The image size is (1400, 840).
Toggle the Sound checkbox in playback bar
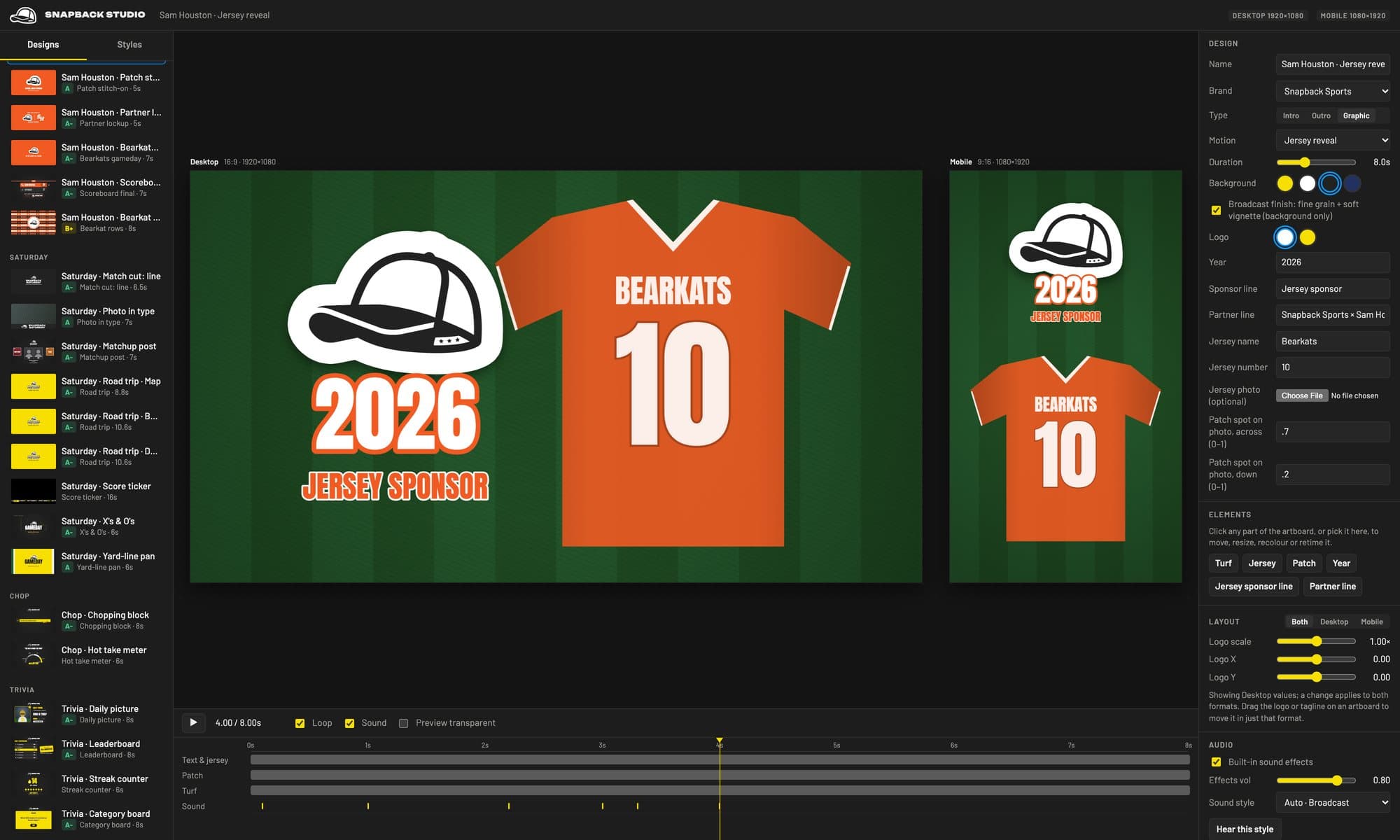(x=349, y=723)
